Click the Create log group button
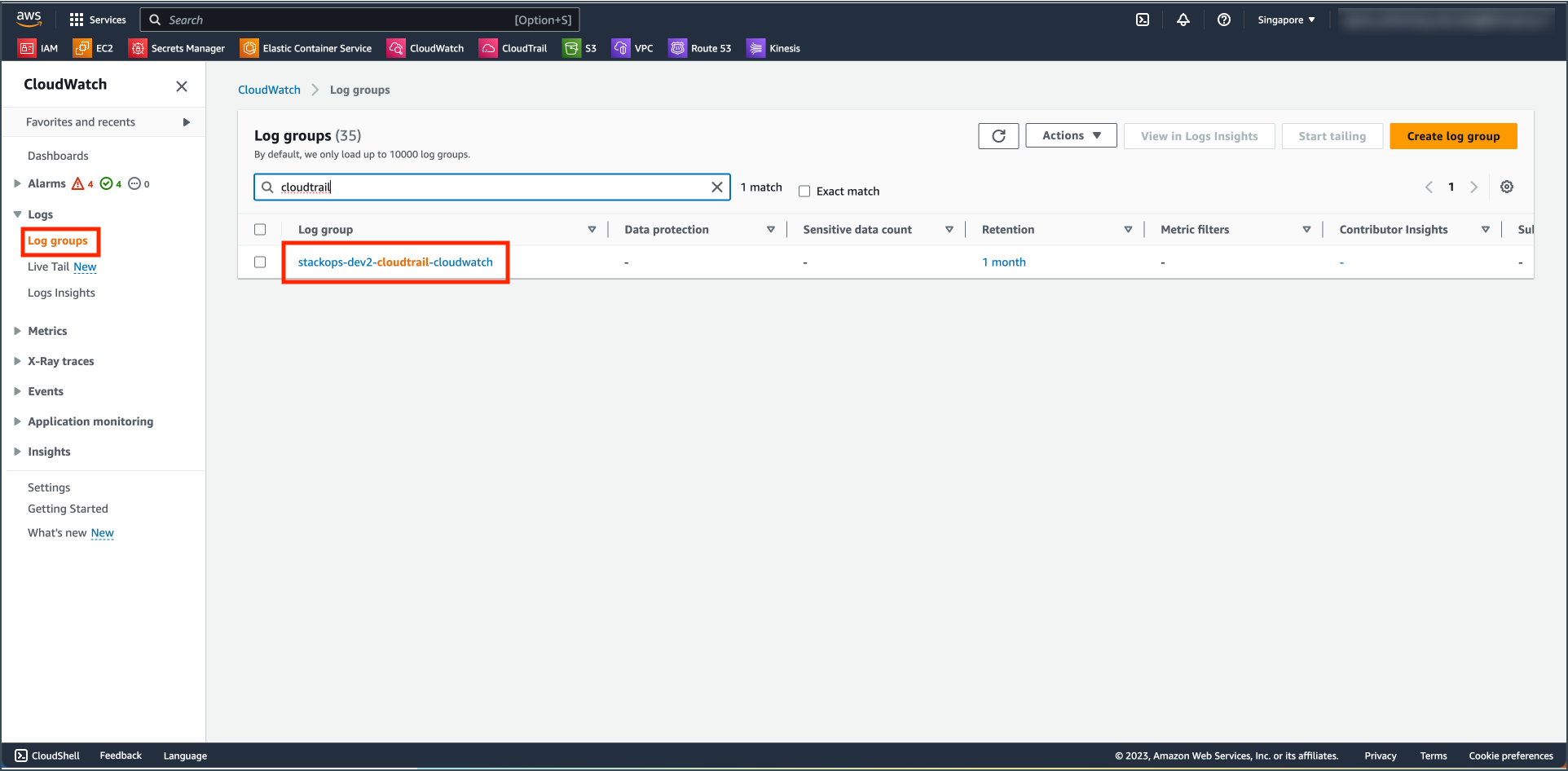1568x771 pixels. pos(1452,135)
